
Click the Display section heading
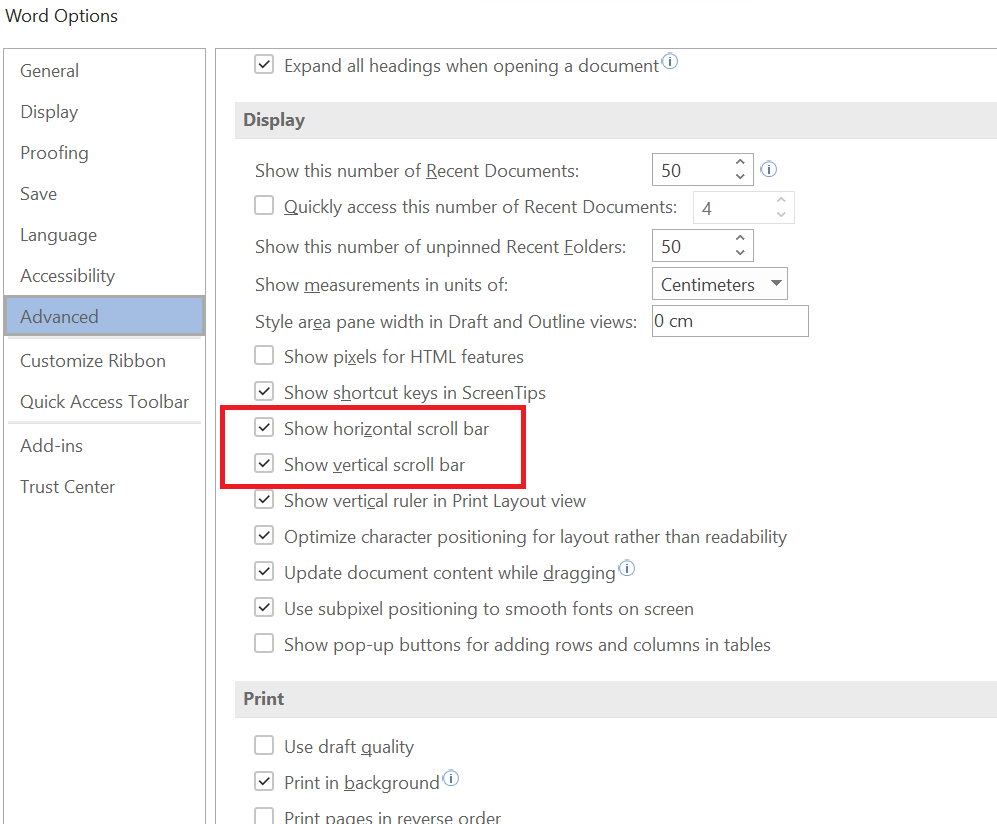(x=274, y=120)
